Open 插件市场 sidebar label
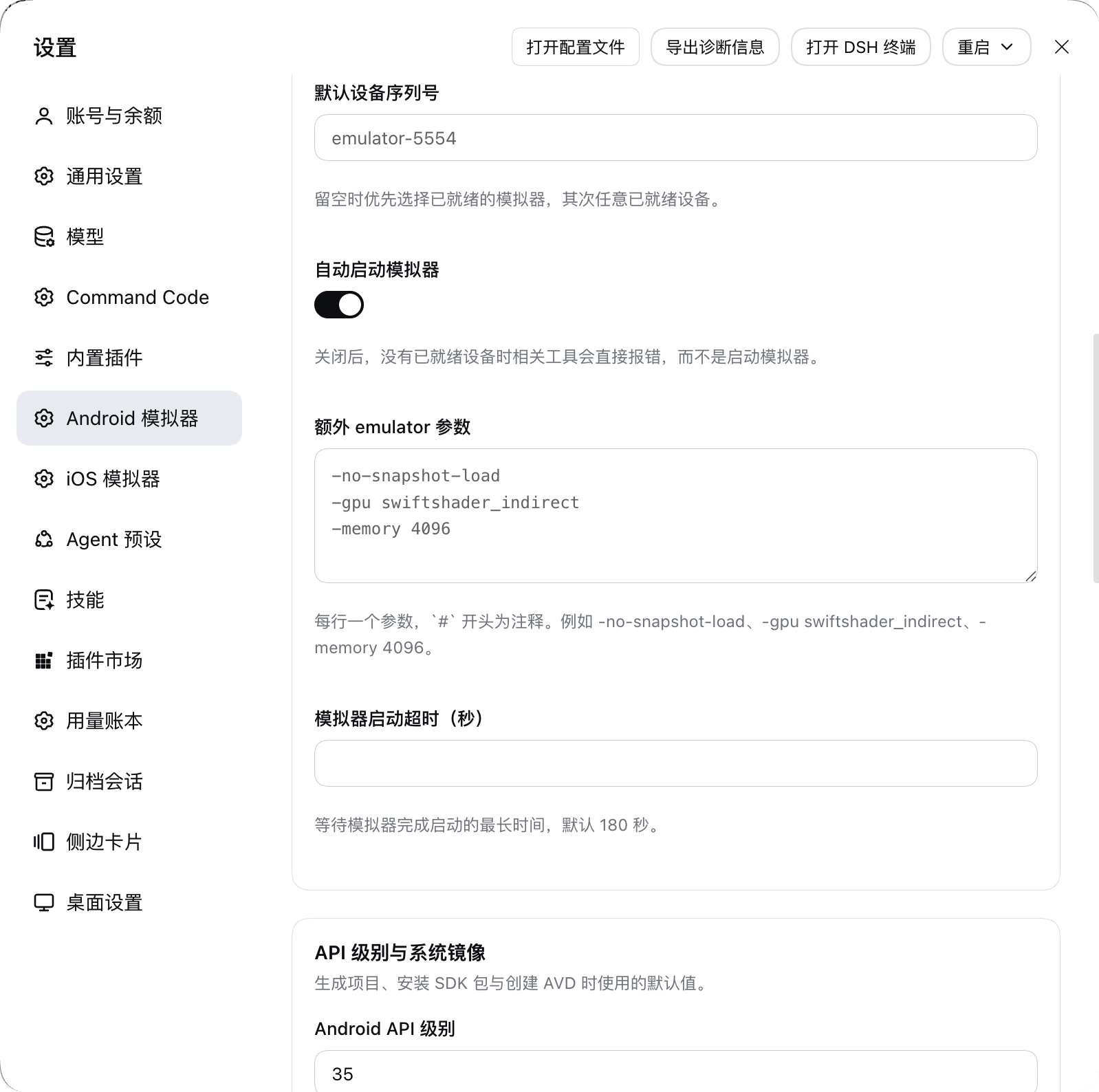 (105, 661)
